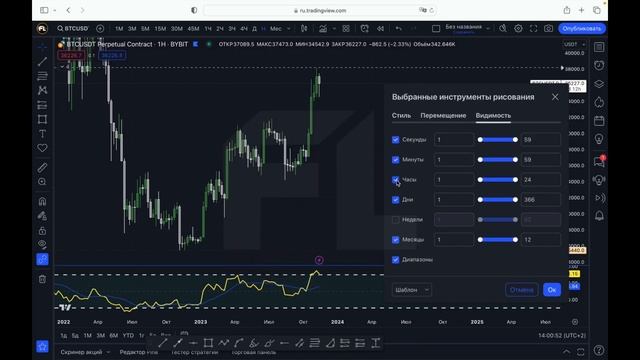Open the Fibonacci retracement tools in left toolbar
This screenshot has height=360, width=640.
tap(42, 76)
